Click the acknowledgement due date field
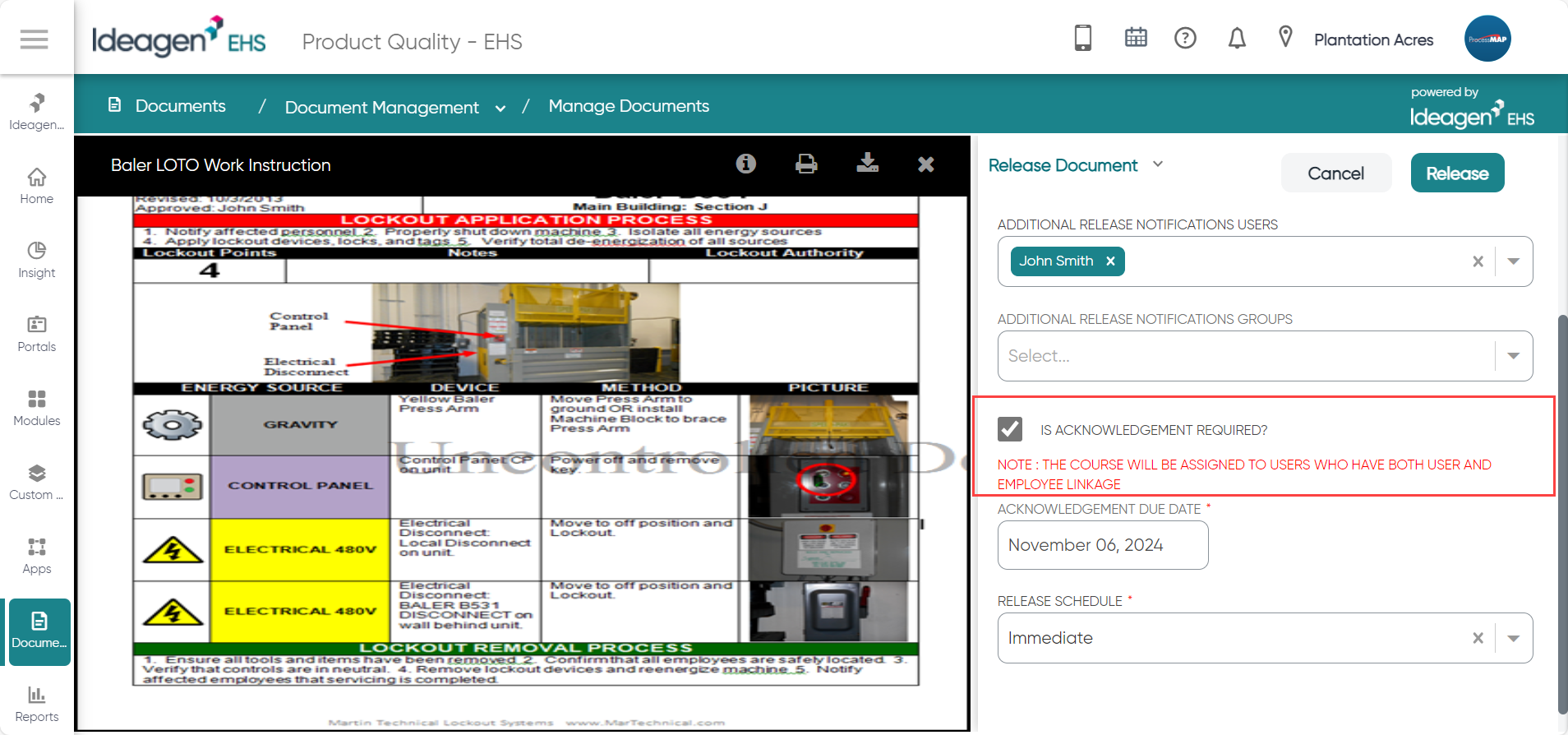The width and height of the screenshot is (1568, 735). [1103, 545]
